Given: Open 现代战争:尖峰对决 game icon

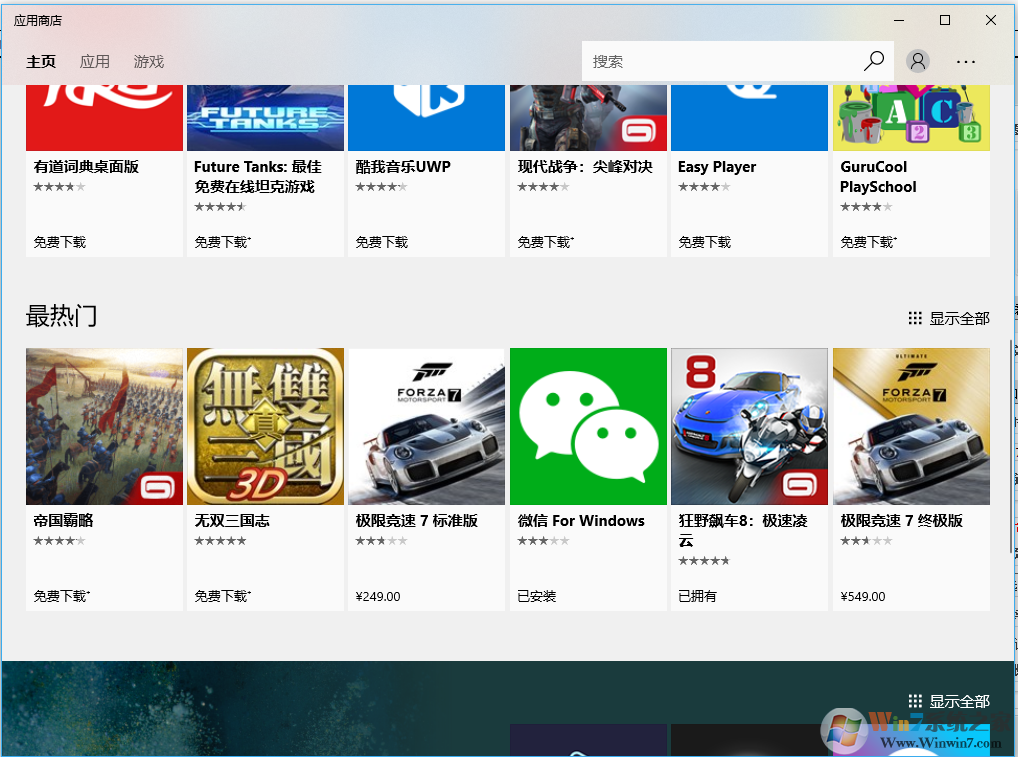Looking at the screenshot, I should tap(588, 118).
